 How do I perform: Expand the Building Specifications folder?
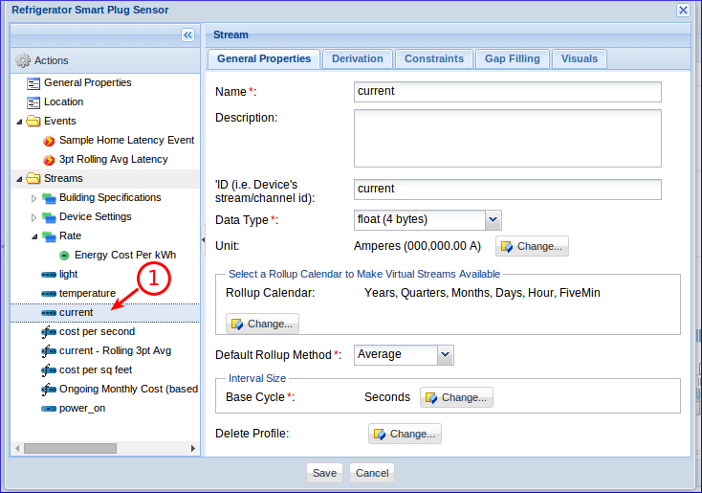[34, 198]
